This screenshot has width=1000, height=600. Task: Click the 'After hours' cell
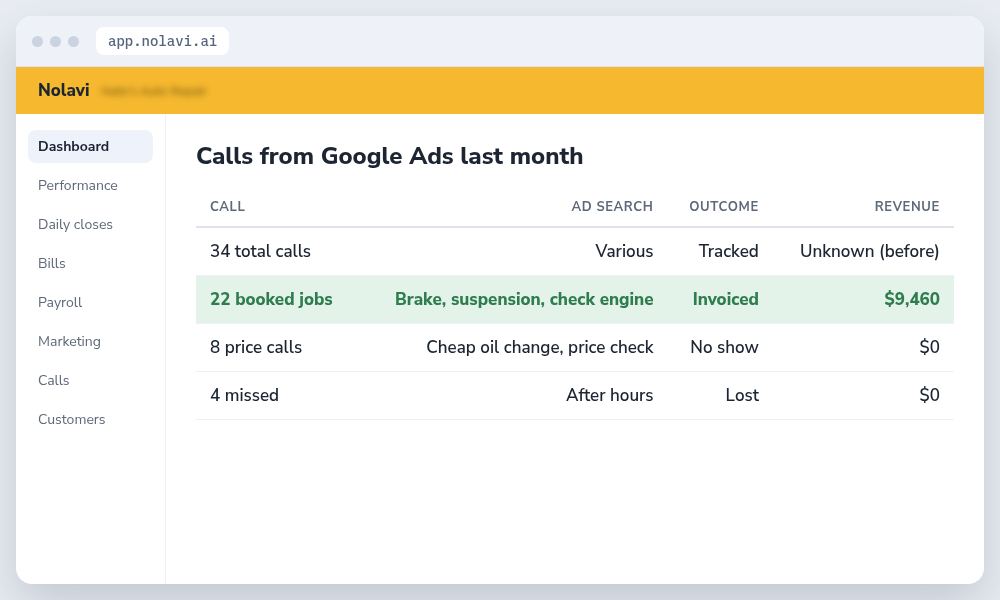(609, 395)
